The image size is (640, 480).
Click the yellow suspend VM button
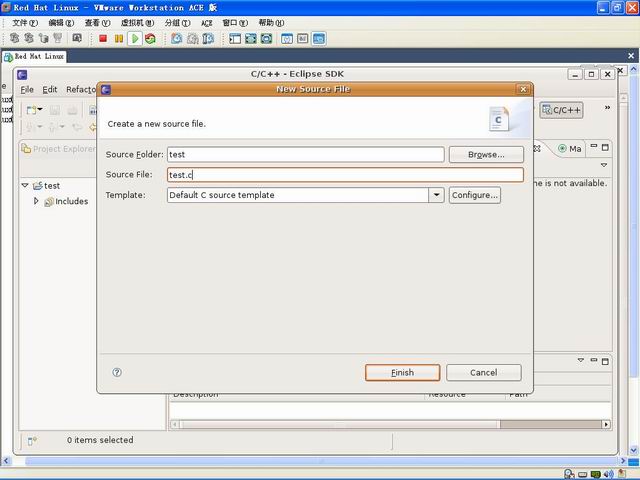coord(119,39)
